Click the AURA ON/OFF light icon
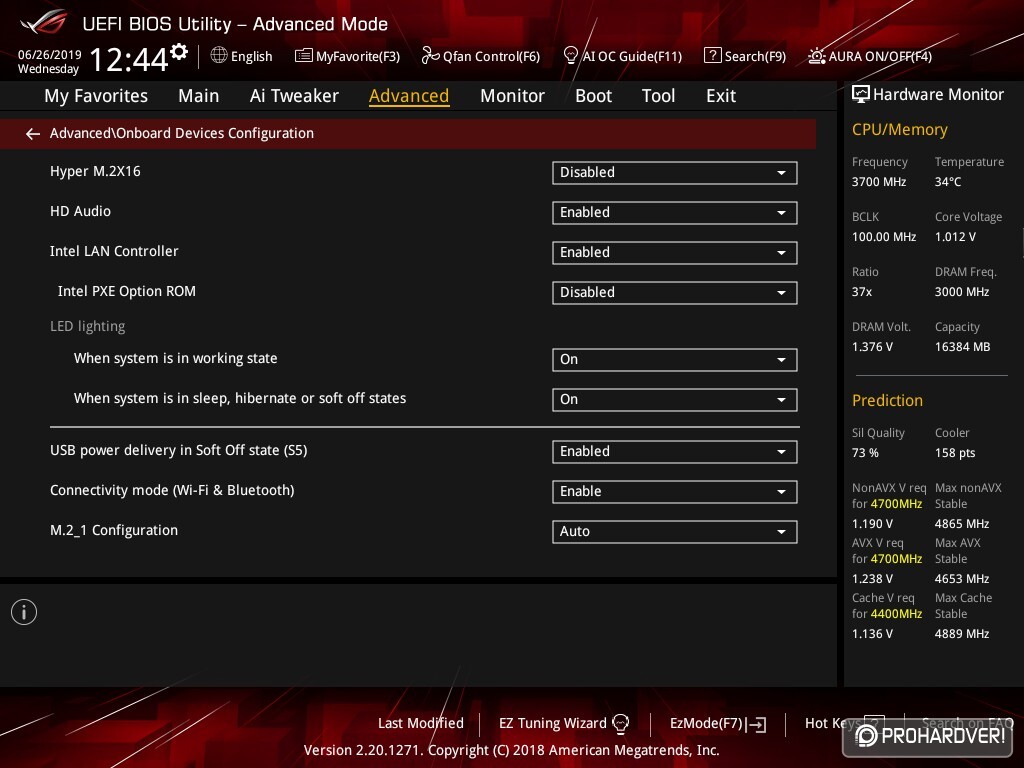Viewport: 1024px width, 768px height. [x=816, y=56]
